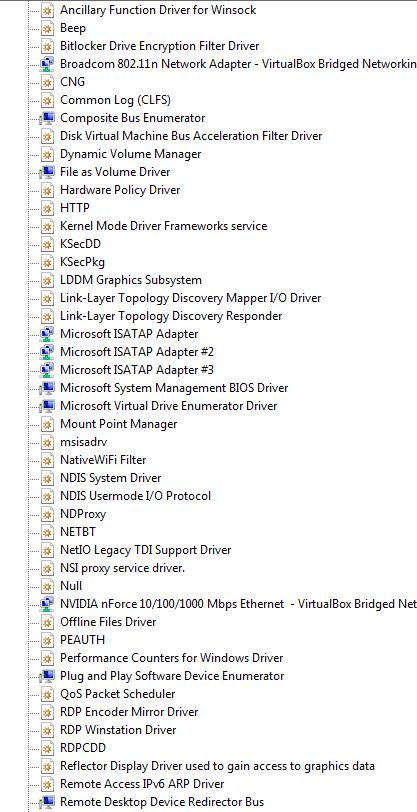
Task: Click the network icon beside Broadcom 802.11n Network Adapter
Action: [x=47, y=64]
